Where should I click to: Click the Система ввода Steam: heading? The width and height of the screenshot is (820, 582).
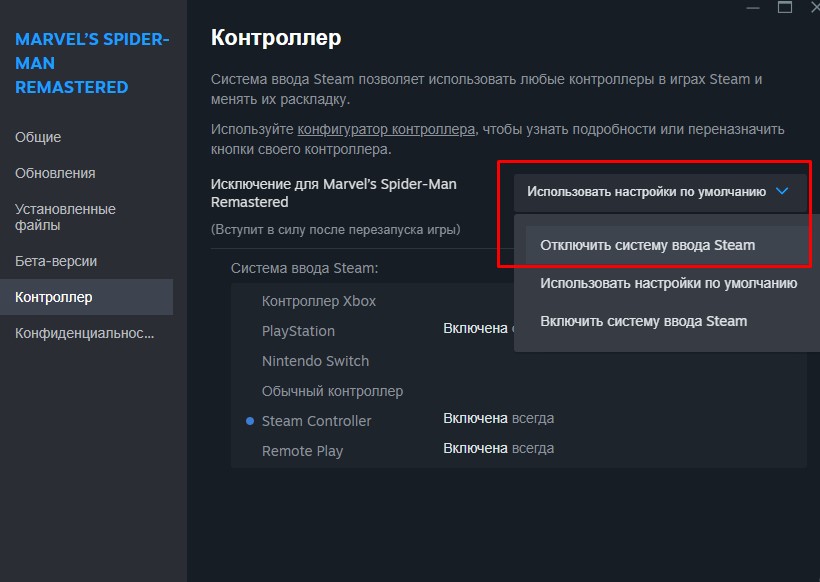click(304, 268)
